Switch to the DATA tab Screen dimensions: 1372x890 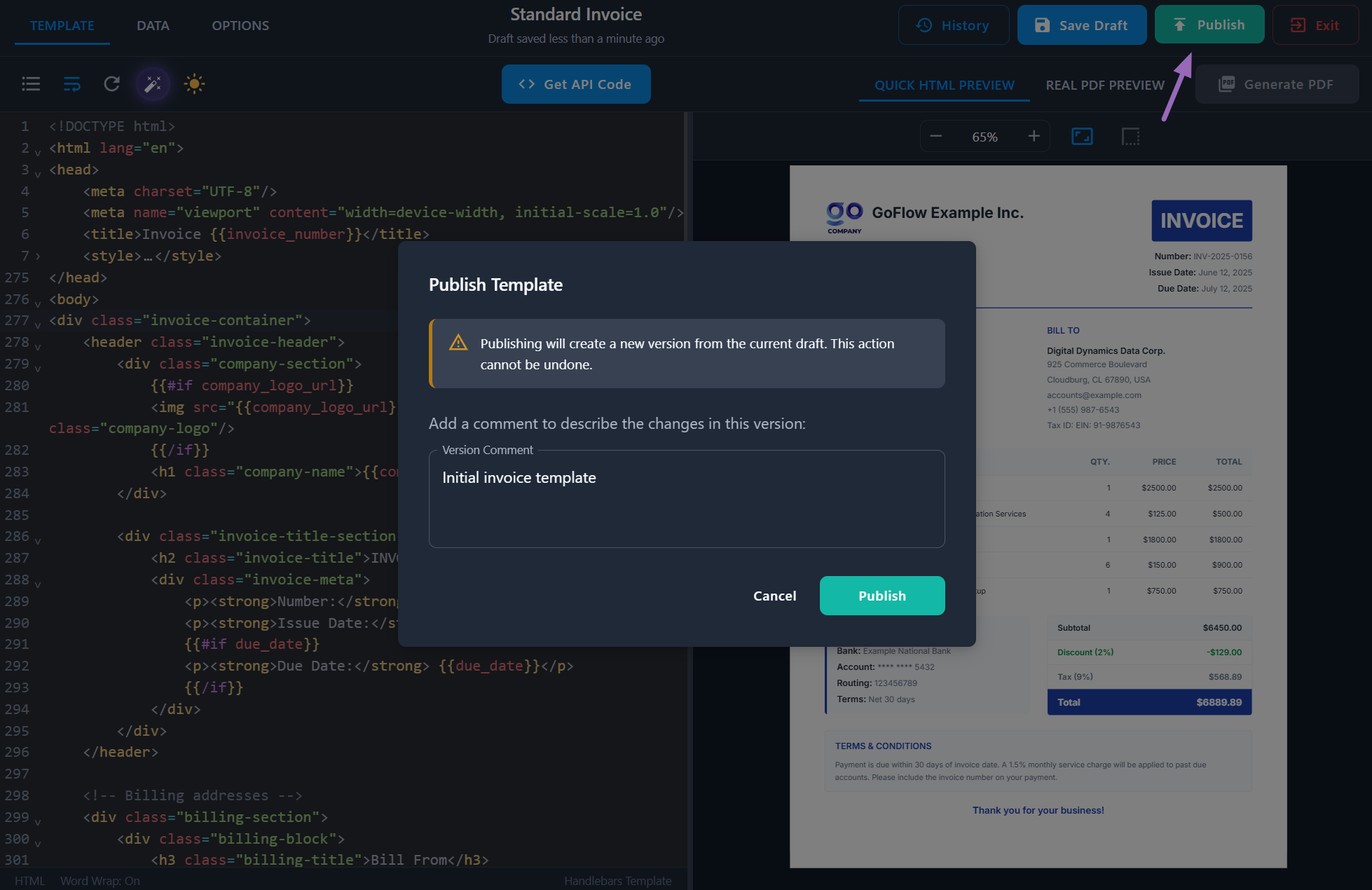click(152, 25)
